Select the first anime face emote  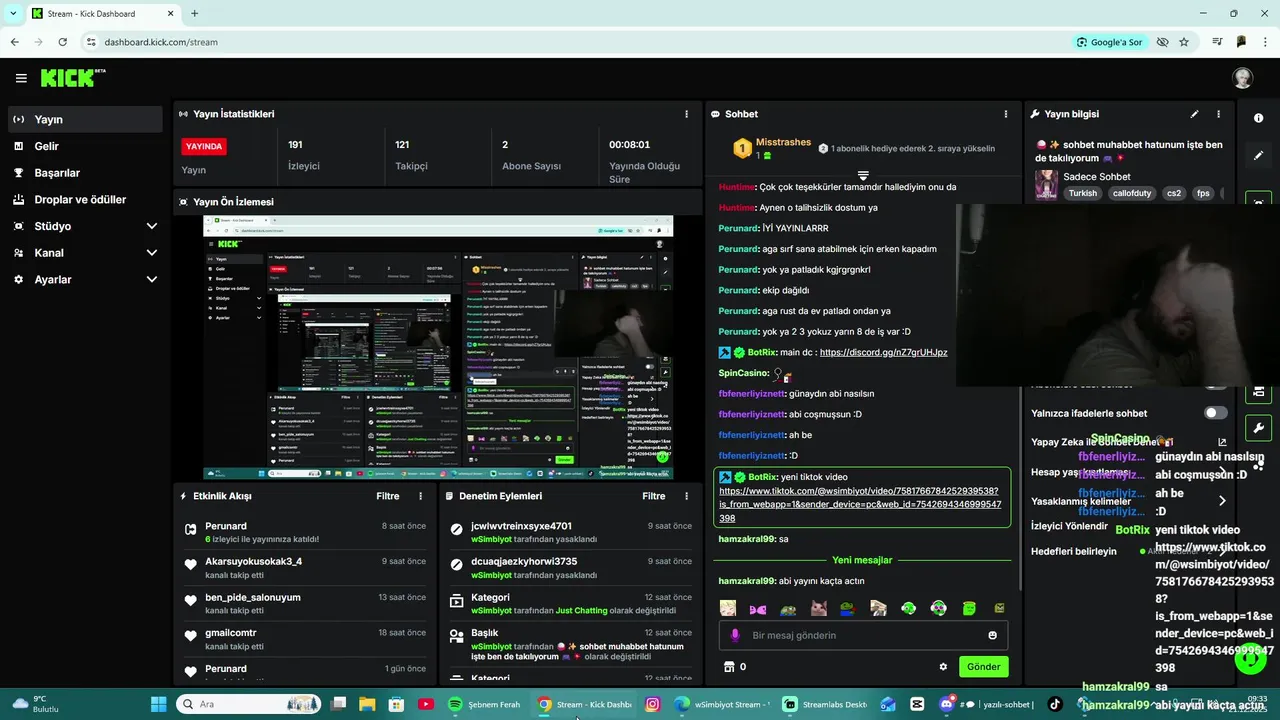(x=728, y=608)
